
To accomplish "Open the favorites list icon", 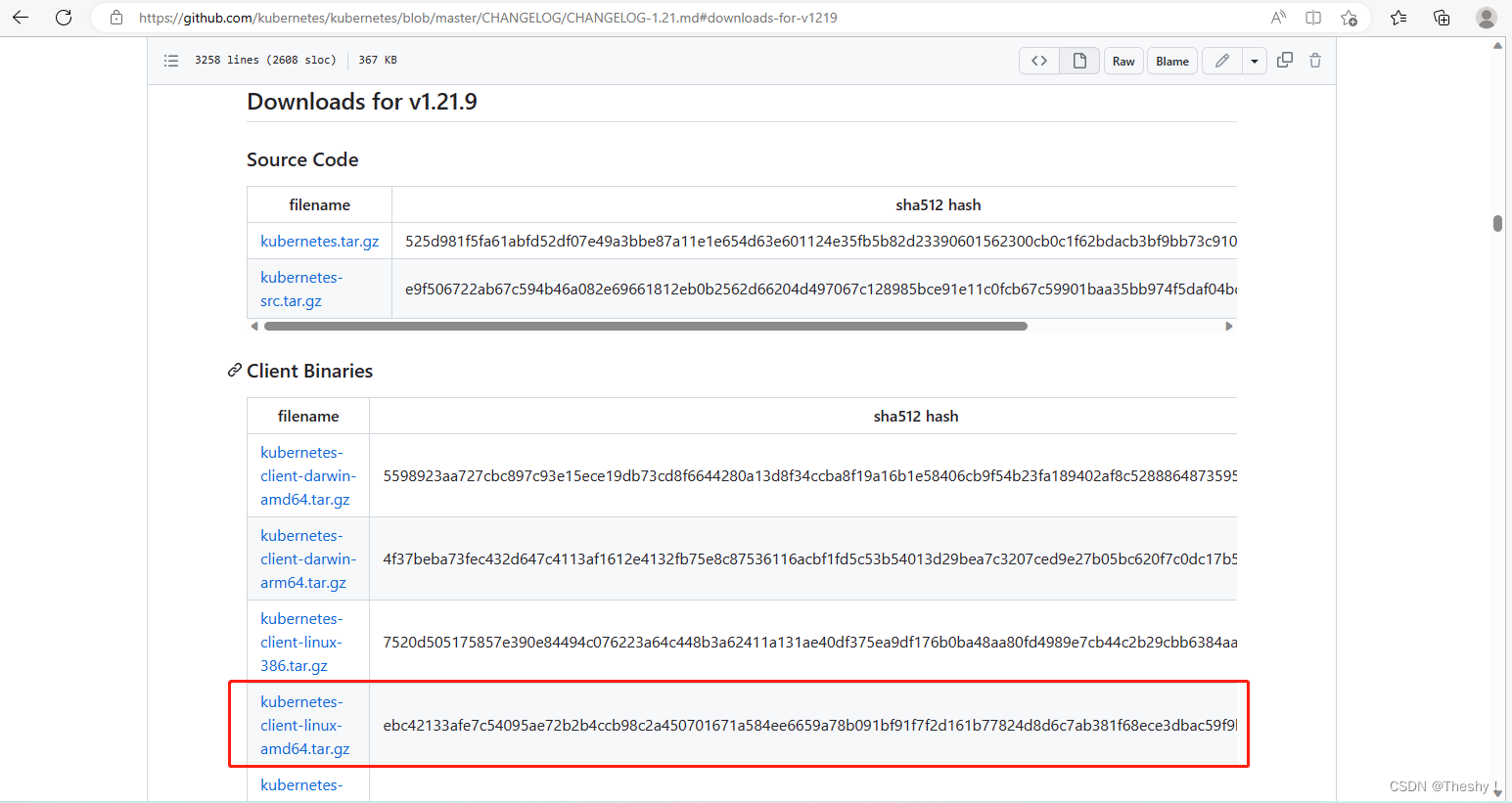I will click(1398, 17).
